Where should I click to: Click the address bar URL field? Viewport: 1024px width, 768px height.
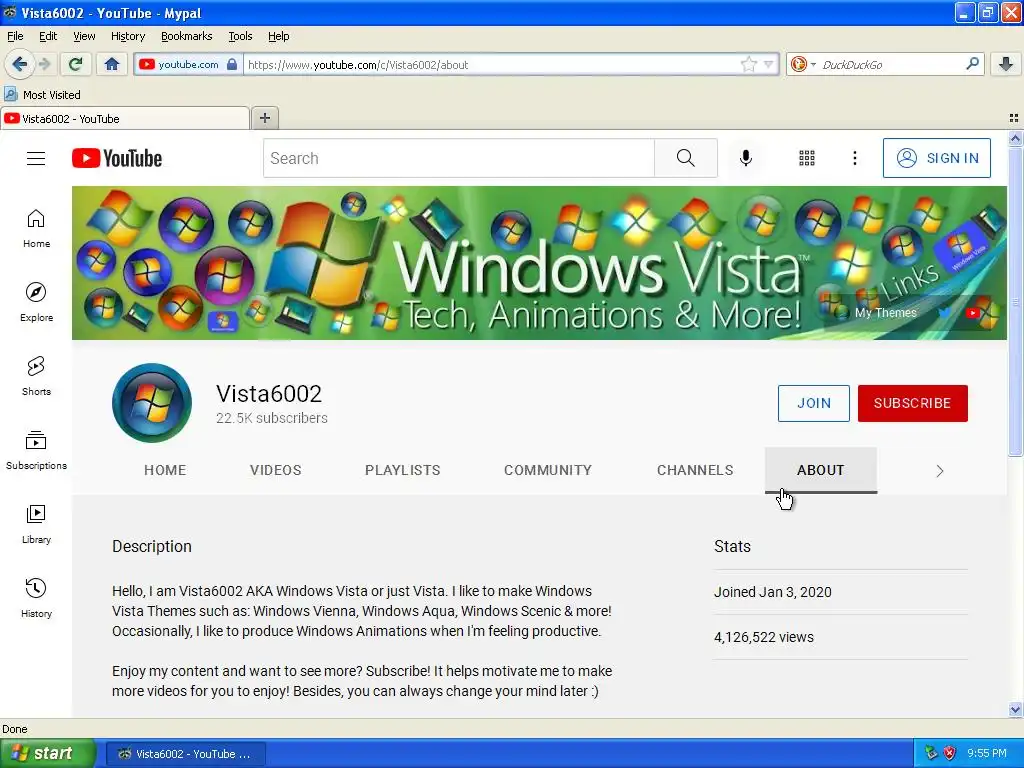[x=491, y=65]
